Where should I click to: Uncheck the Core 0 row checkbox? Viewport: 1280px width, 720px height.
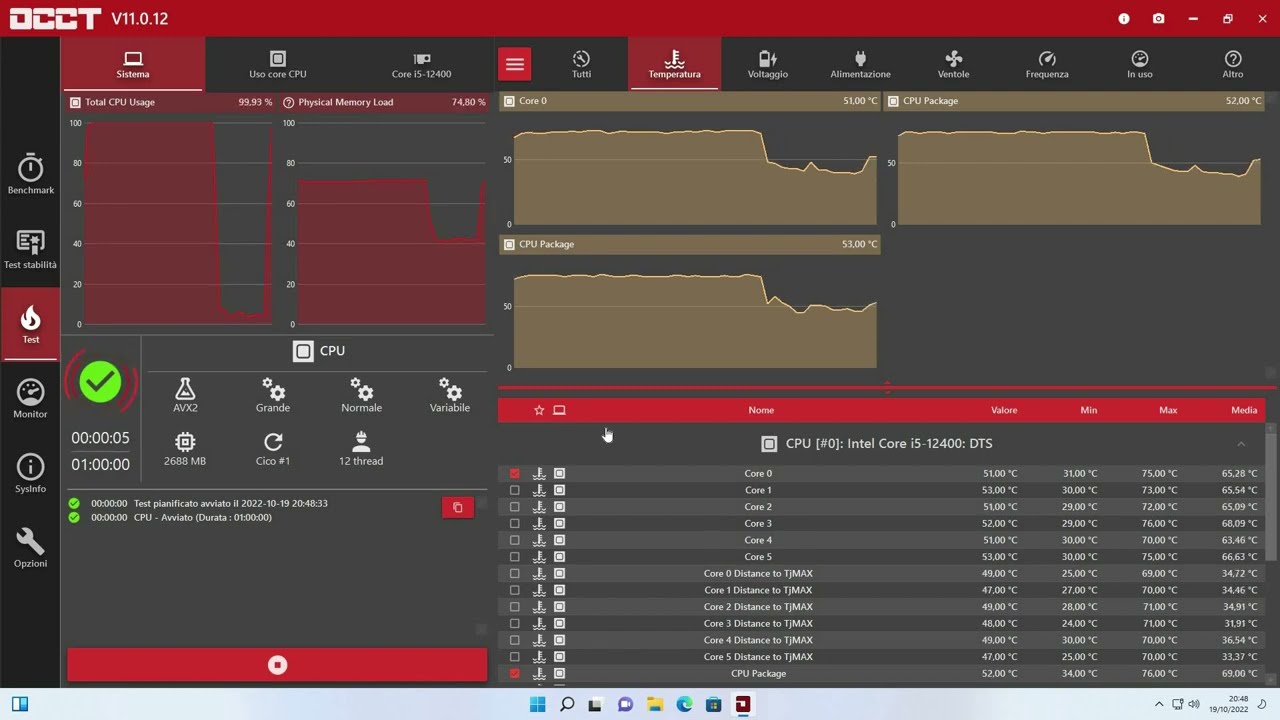click(515, 473)
